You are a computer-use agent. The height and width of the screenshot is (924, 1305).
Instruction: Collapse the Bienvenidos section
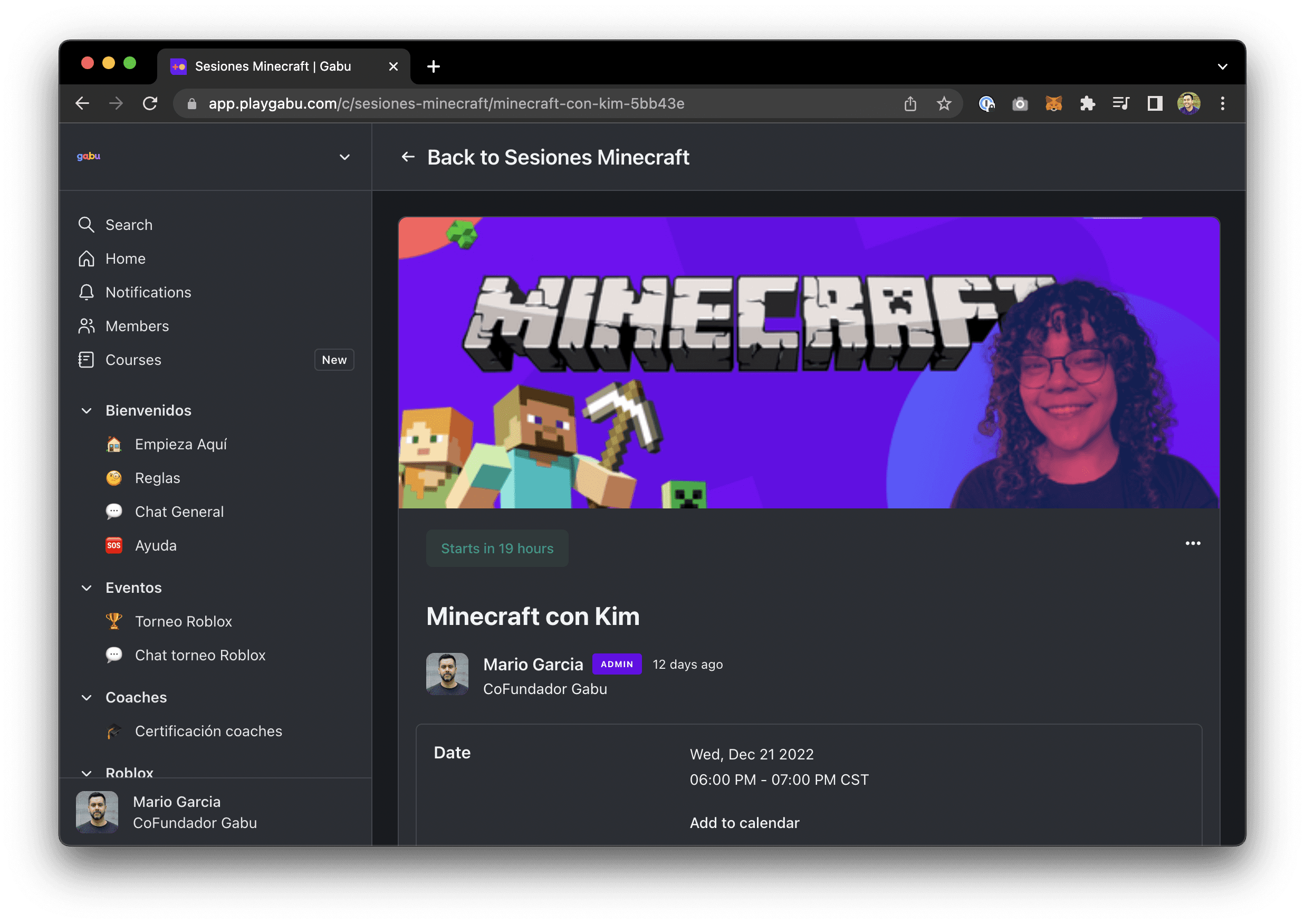click(x=87, y=410)
